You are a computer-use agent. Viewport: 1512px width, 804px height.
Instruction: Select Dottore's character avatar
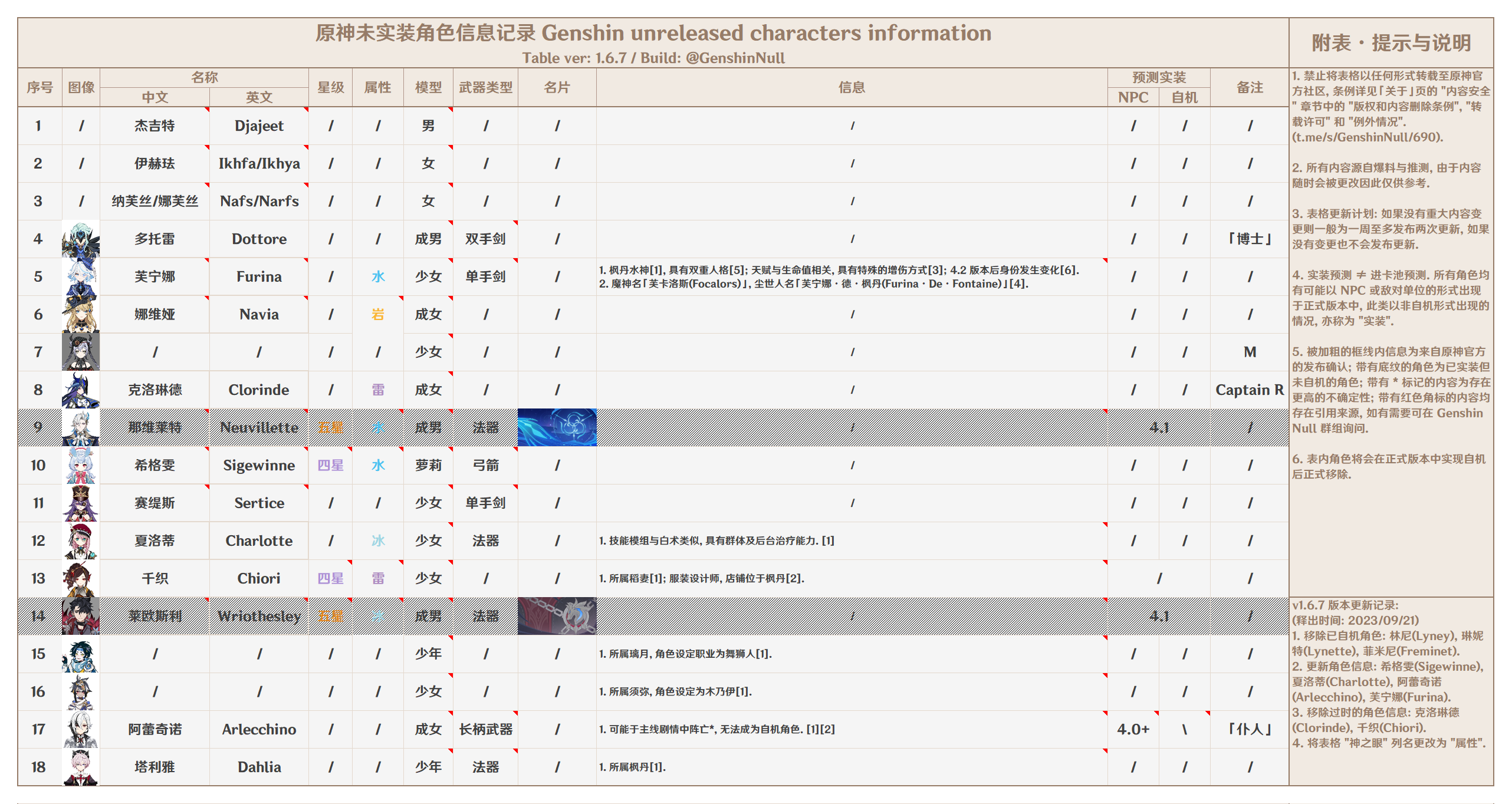81,239
